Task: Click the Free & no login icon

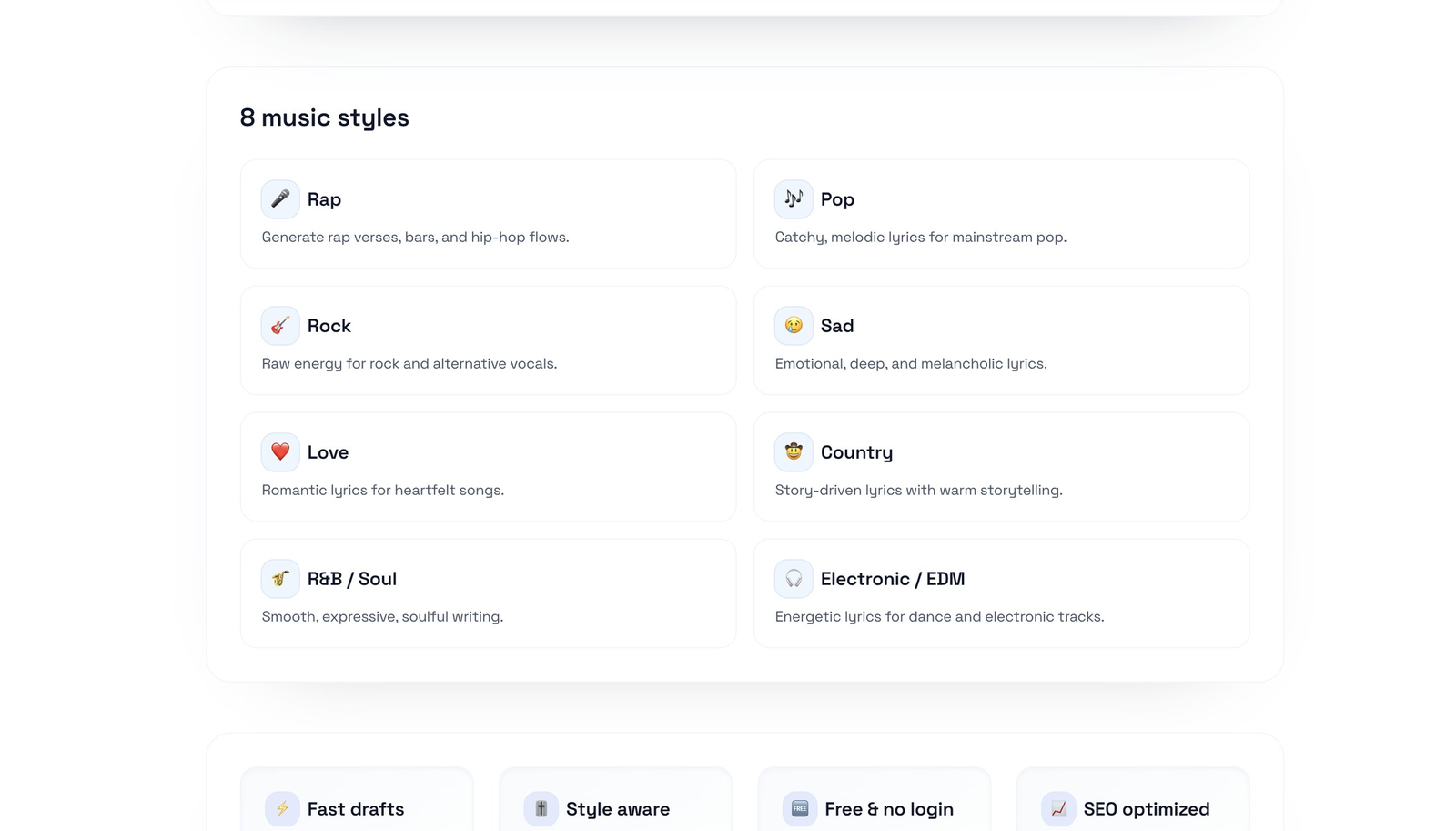Action: (799, 808)
